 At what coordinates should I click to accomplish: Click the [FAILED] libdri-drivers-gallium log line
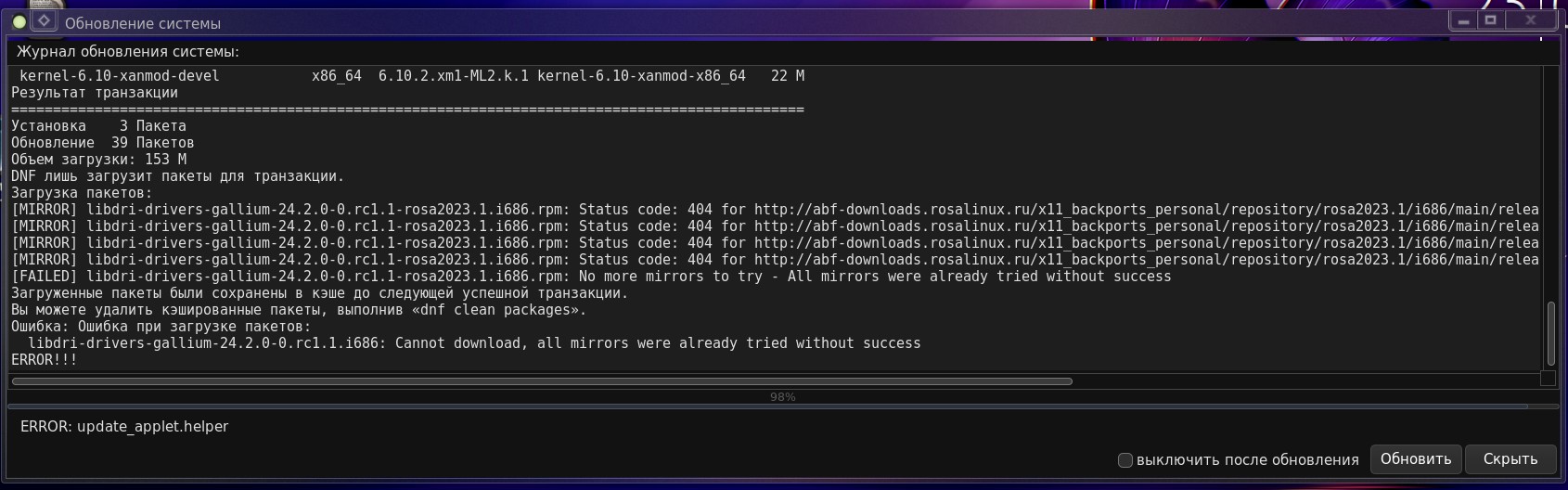(591, 277)
